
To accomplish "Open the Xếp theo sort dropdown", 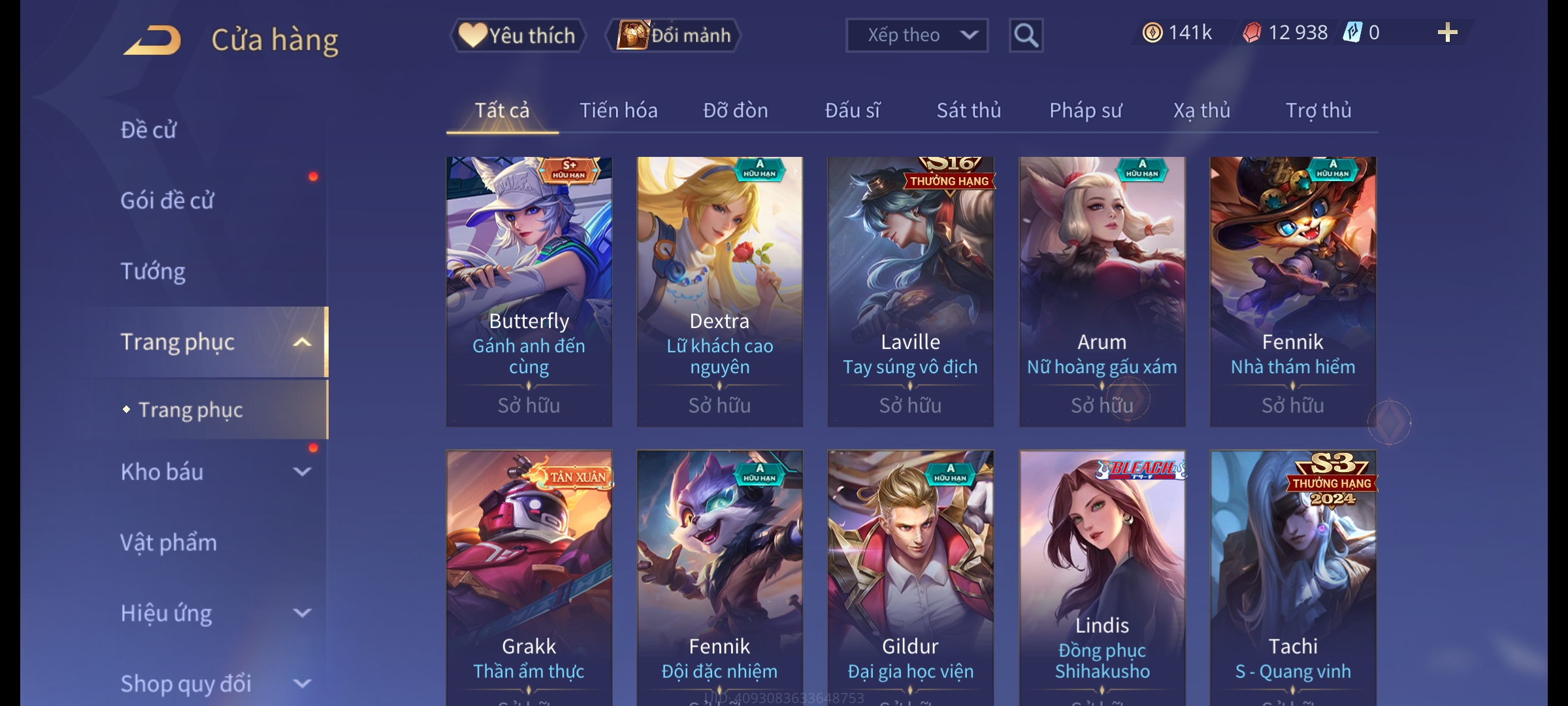I will tap(917, 35).
